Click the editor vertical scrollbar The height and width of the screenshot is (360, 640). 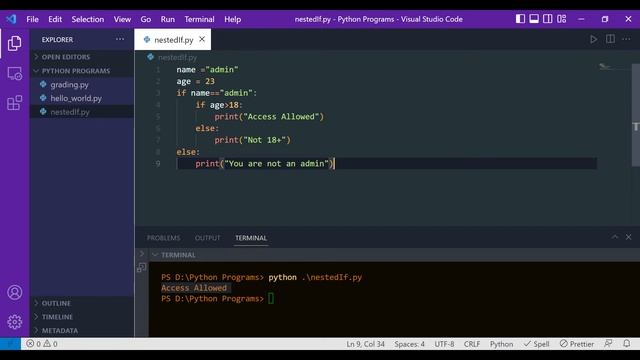[636, 115]
